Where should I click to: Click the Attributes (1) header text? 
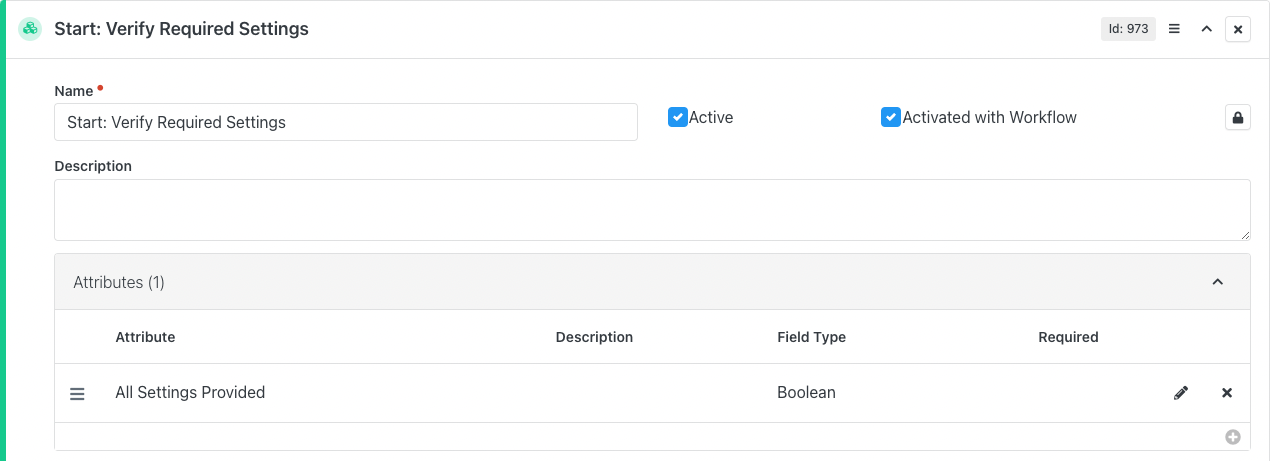pos(119,282)
